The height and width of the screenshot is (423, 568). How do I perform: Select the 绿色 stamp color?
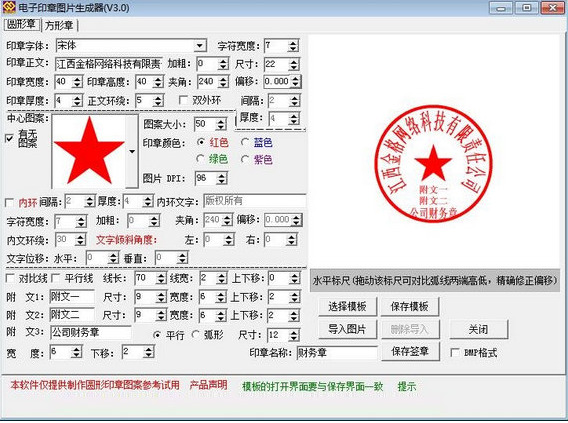click(x=201, y=159)
